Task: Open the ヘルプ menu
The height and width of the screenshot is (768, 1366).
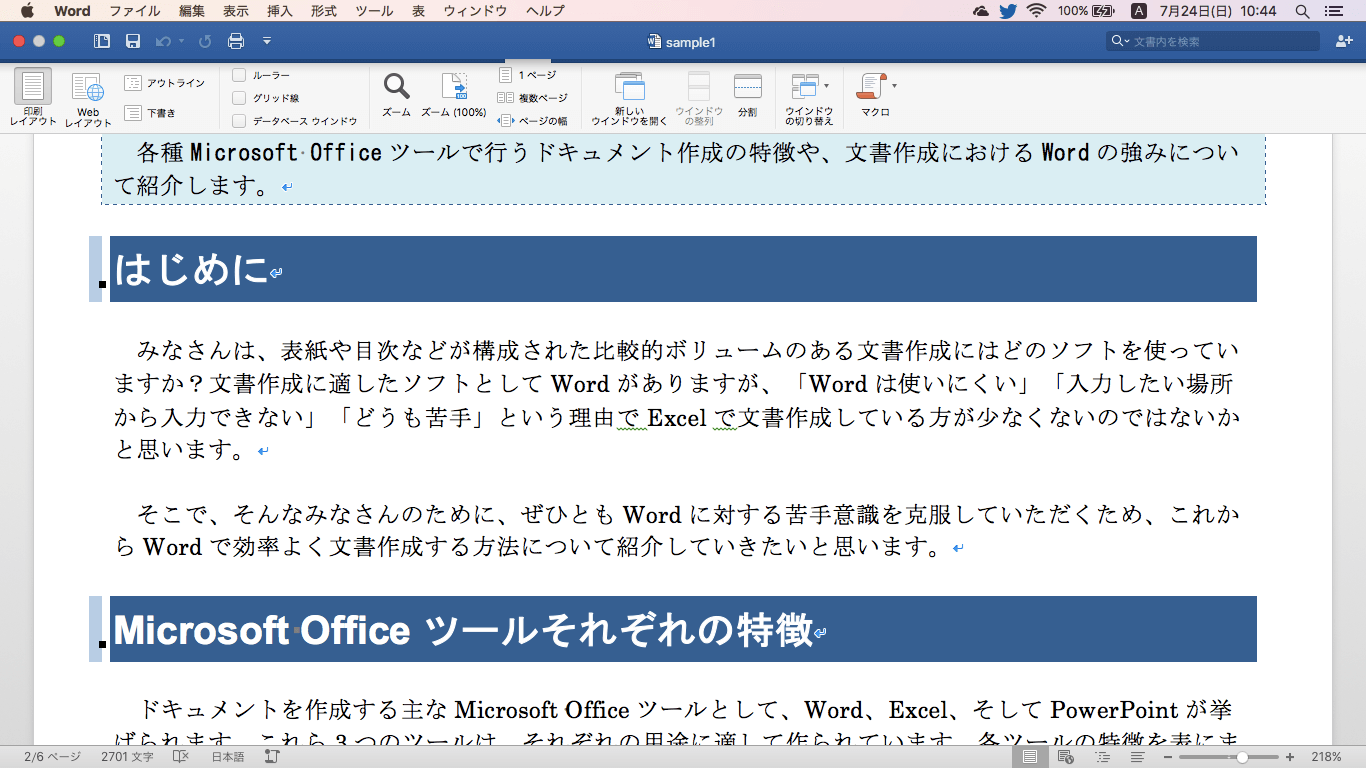Action: coord(545,11)
